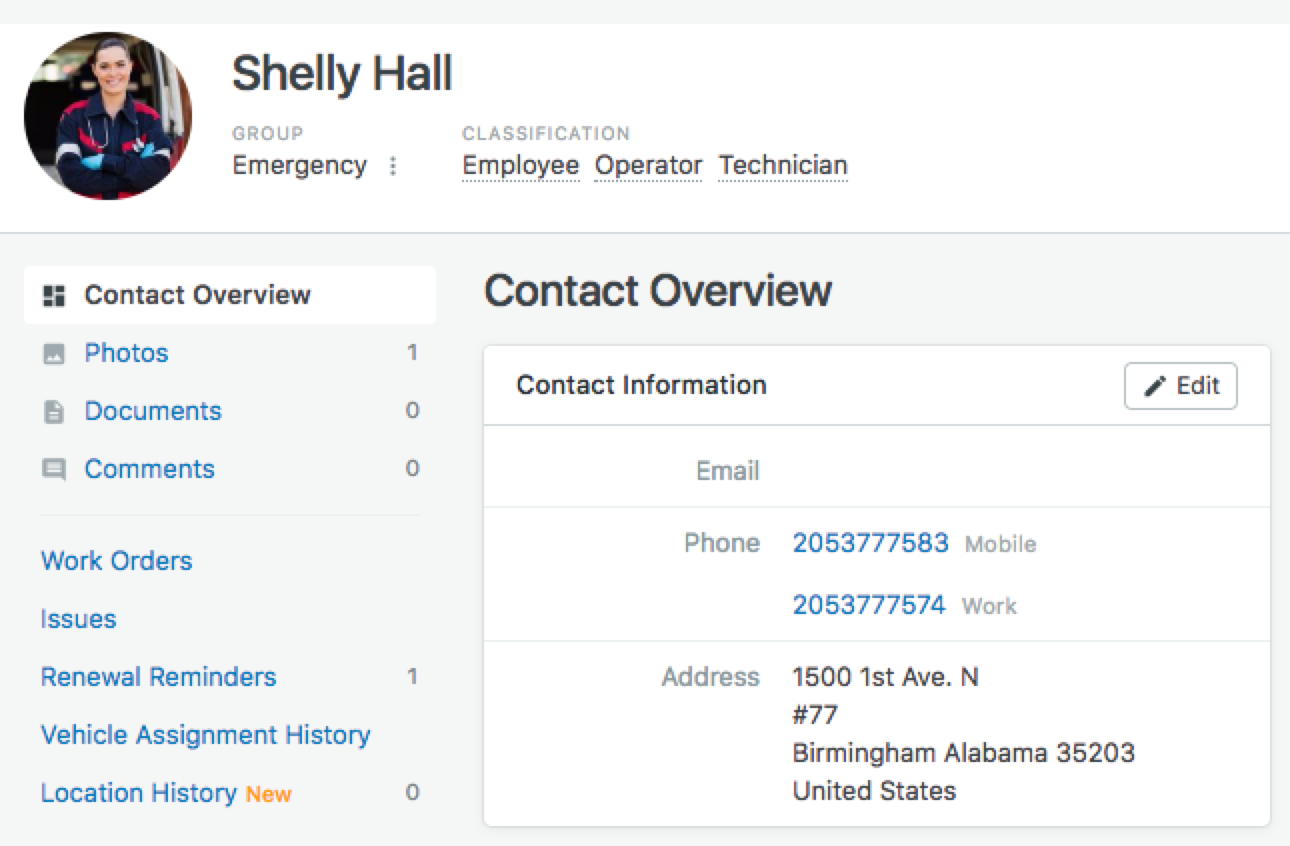
Task: Open Work Orders link
Action: coord(116,561)
